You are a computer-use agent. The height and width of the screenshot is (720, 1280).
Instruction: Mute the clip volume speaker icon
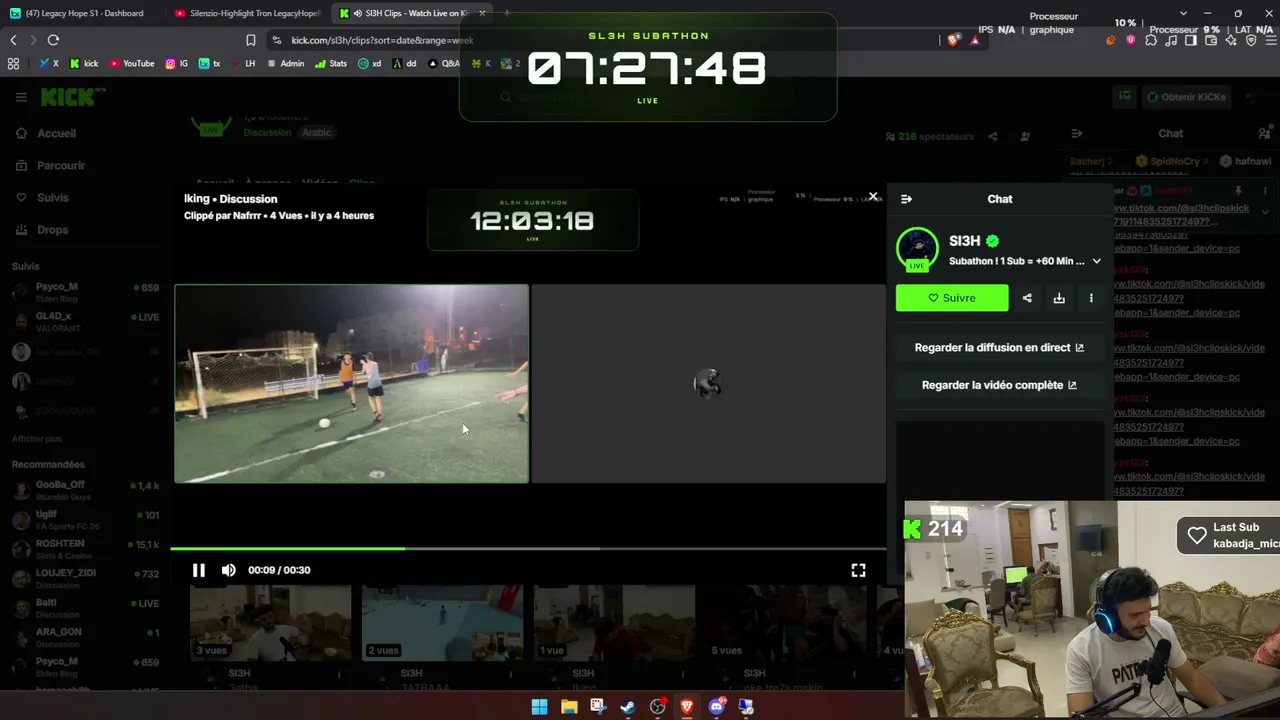[x=229, y=570]
